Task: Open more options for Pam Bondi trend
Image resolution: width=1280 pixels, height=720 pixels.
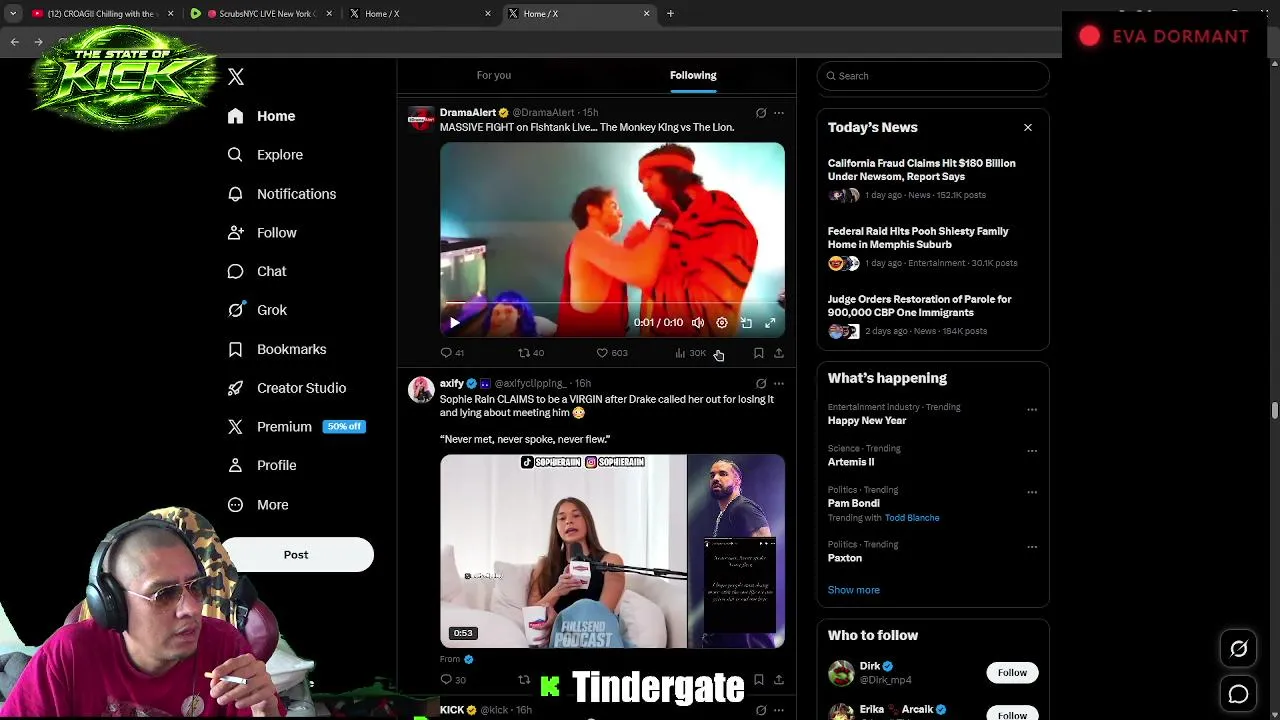Action: (x=1032, y=492)
